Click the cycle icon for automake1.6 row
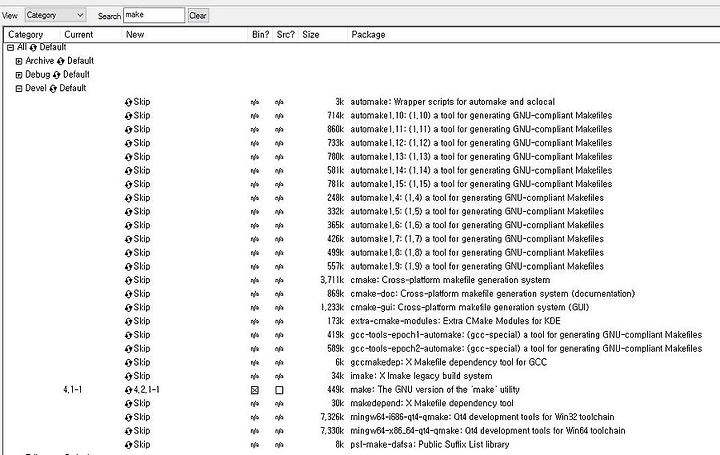Screen dimensions: 720x455 pos(128,226)
